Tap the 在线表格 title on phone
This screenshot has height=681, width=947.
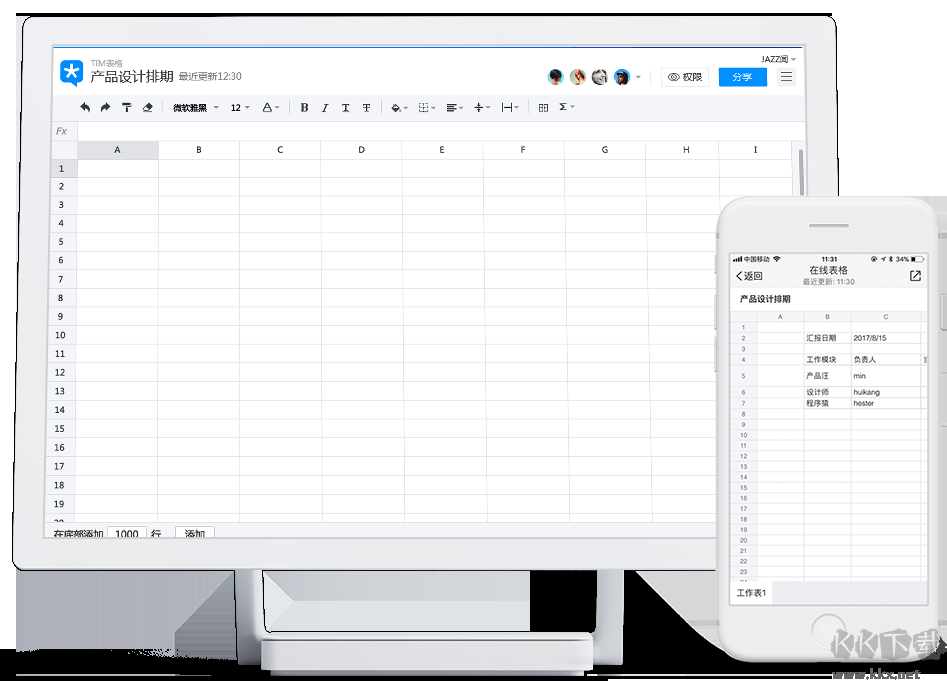click(x=829, y=270)
